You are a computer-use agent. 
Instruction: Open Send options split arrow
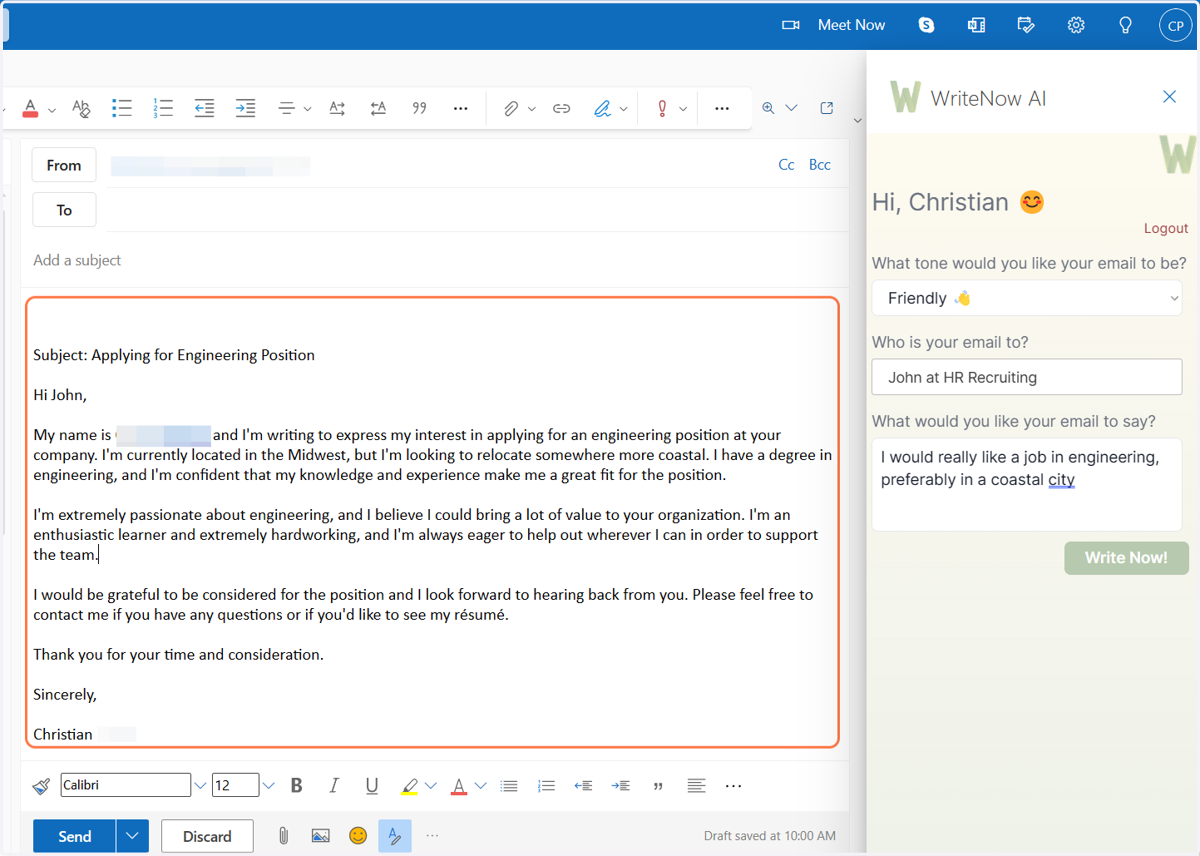(133, 836)
